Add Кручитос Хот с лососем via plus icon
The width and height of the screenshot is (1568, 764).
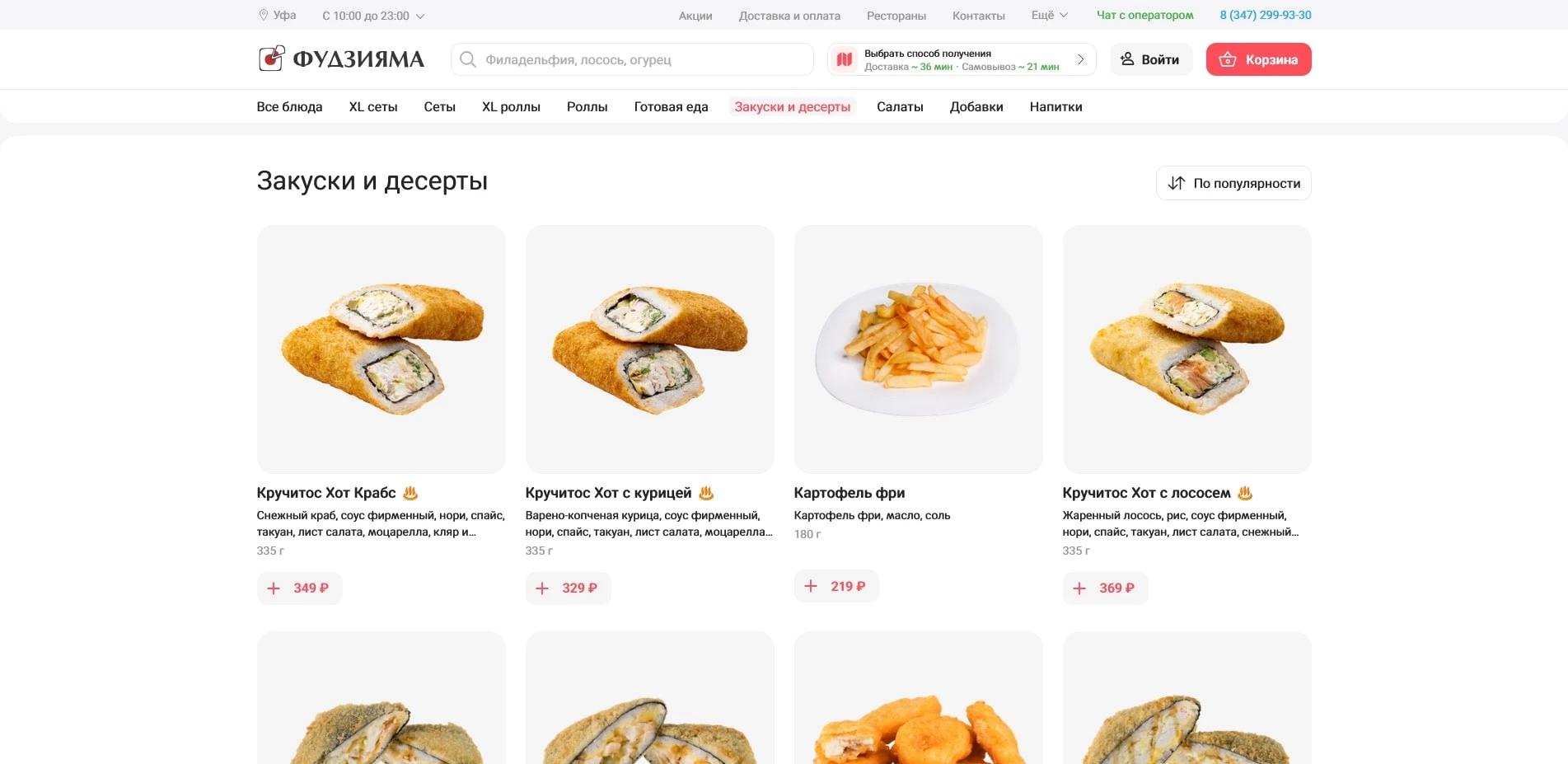click(1079, 588)
